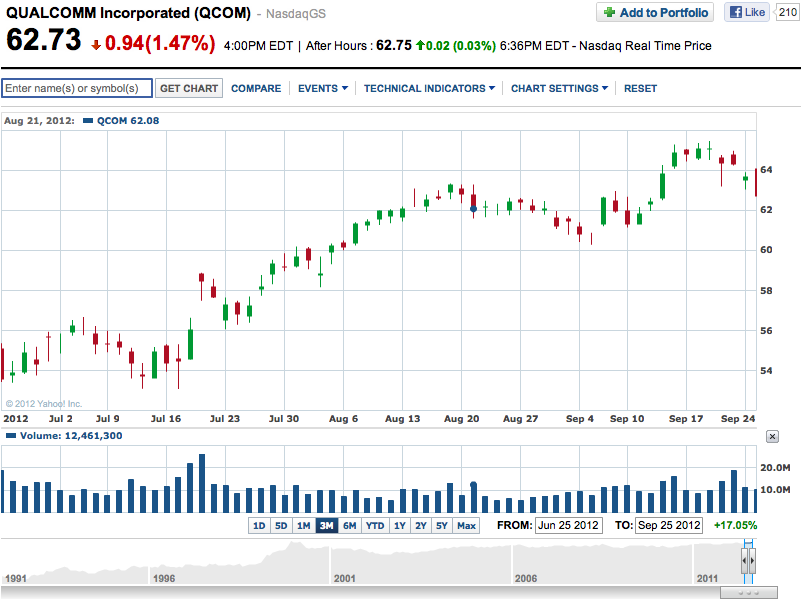
Task: Click the Aug 21, 2012 date readout
Action: (39, 121)
